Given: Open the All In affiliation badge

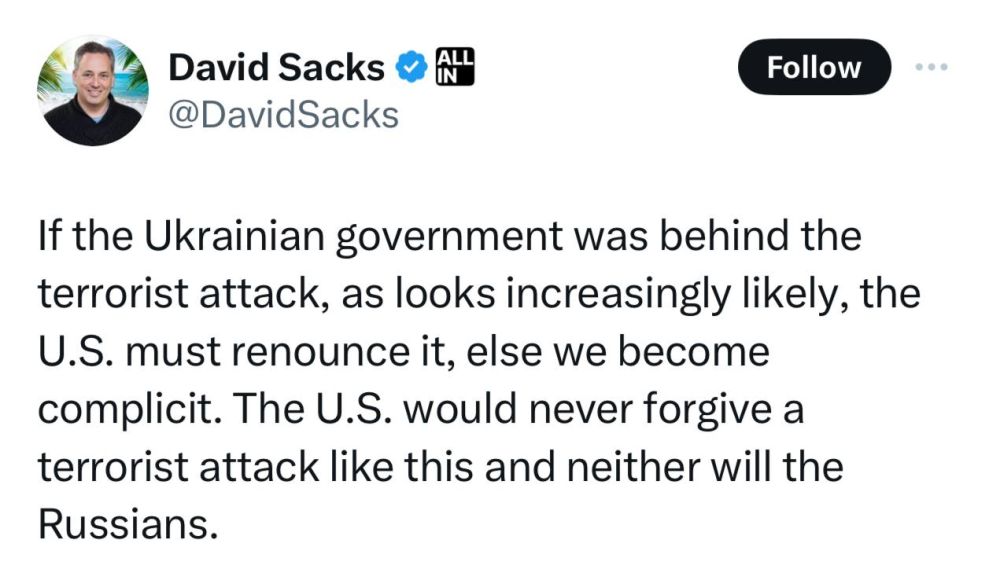Looking at the screenshot, I should click(455, 66).
